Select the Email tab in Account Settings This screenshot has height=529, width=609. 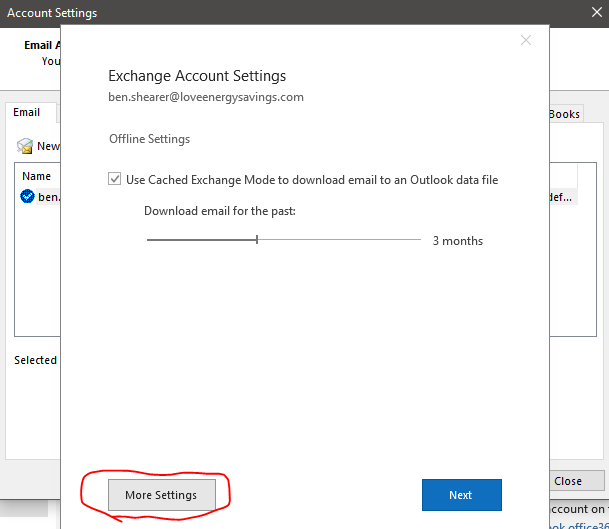27,112
